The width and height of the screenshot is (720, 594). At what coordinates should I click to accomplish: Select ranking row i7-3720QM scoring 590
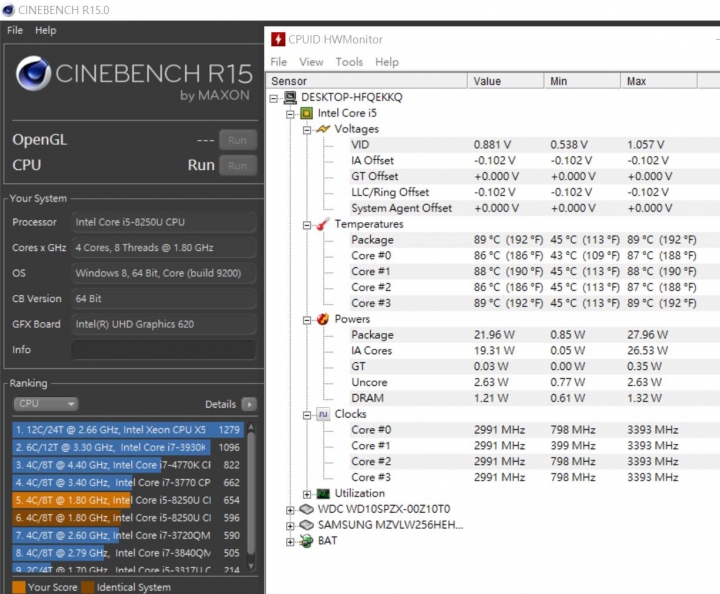click(128, 535)
